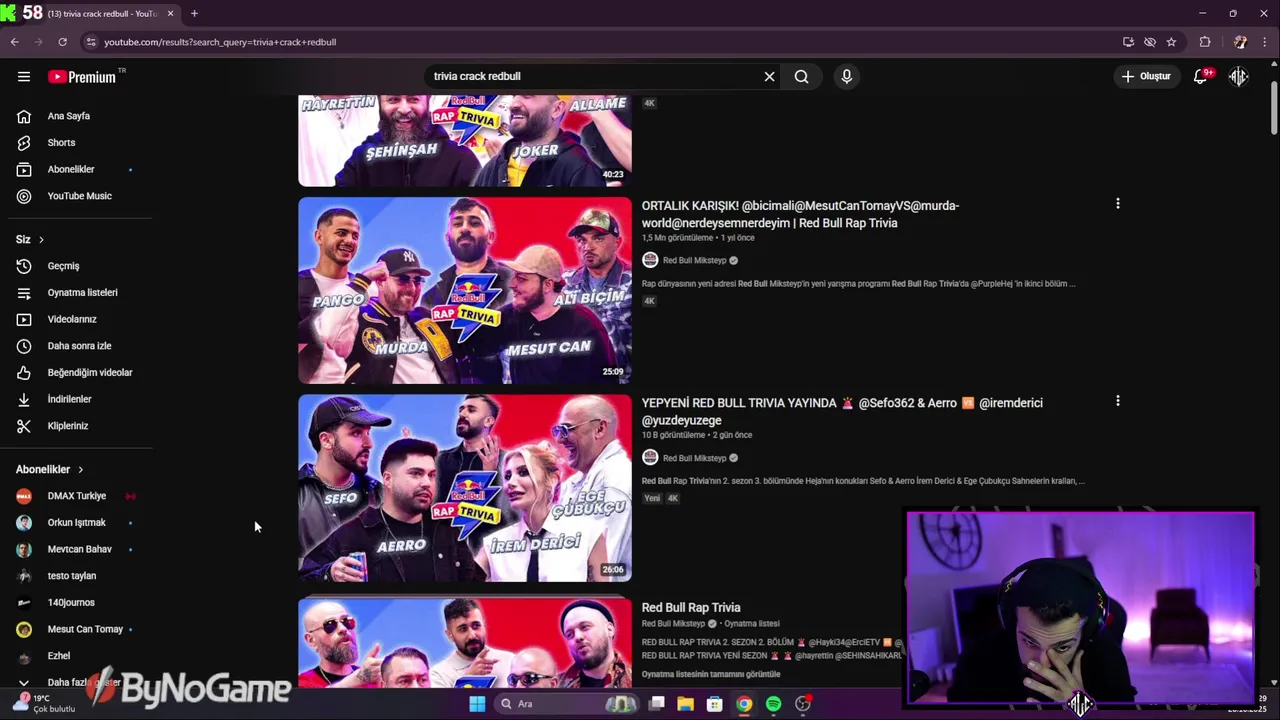This screenshot has width=1280, height=720.
Task: Open the notifications bell
Action: click(x=1201, y=76)
